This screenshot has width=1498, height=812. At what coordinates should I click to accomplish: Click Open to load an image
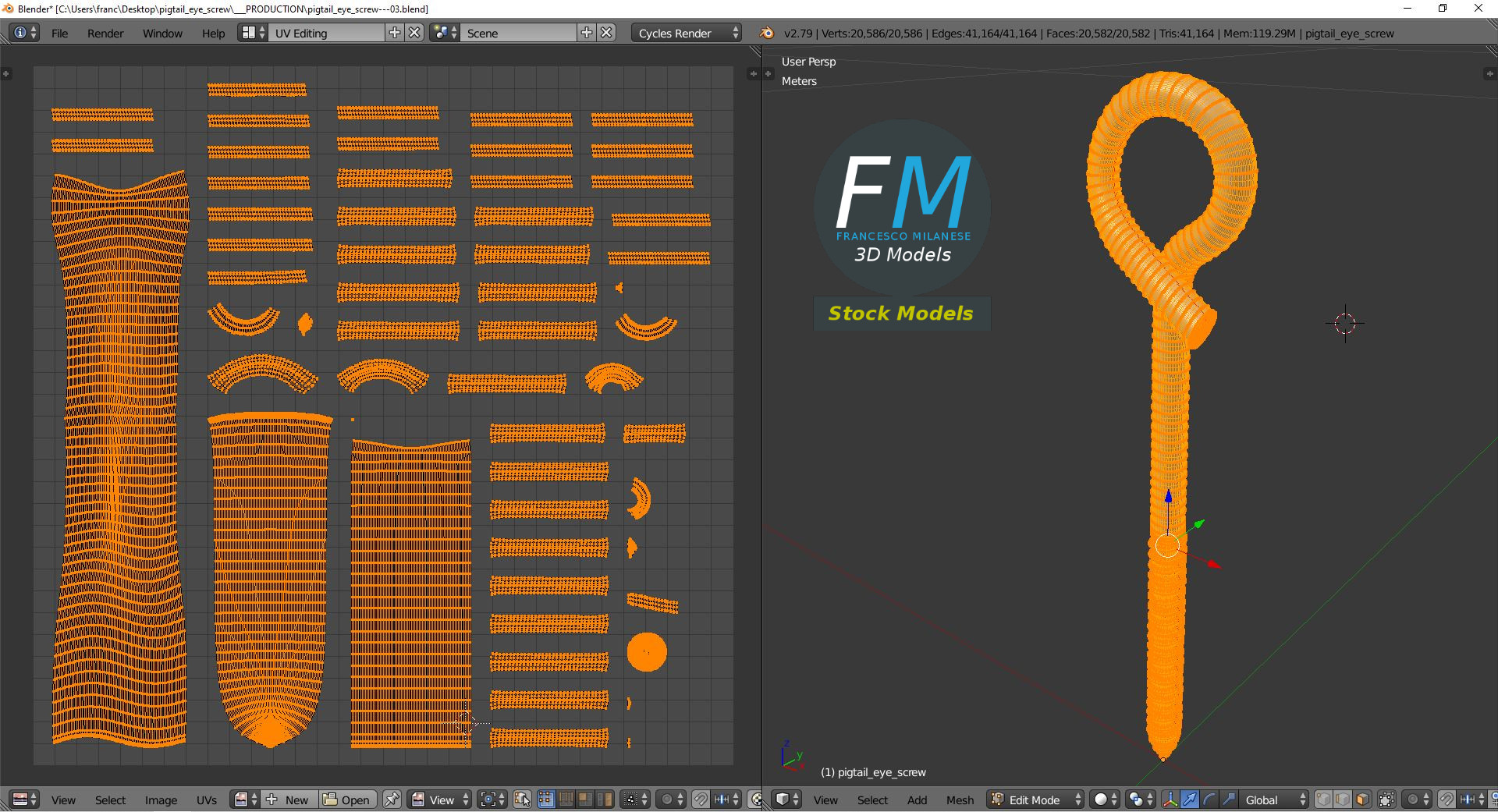[x=348, y=800]
